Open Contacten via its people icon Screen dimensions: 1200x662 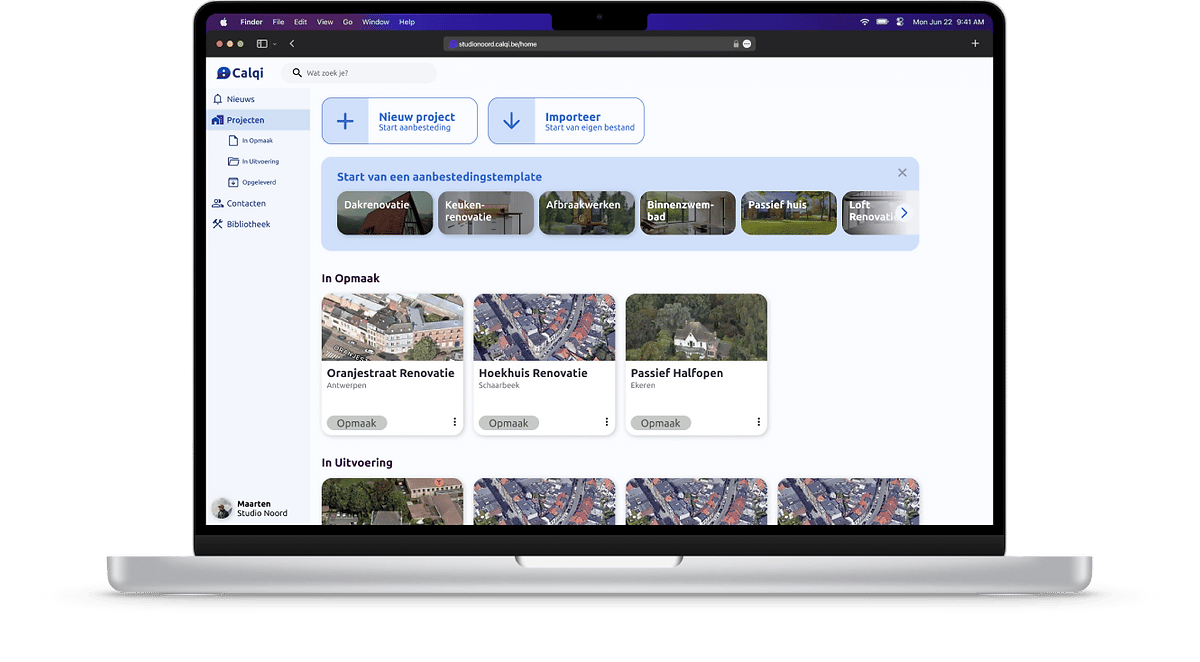point(218,203)
